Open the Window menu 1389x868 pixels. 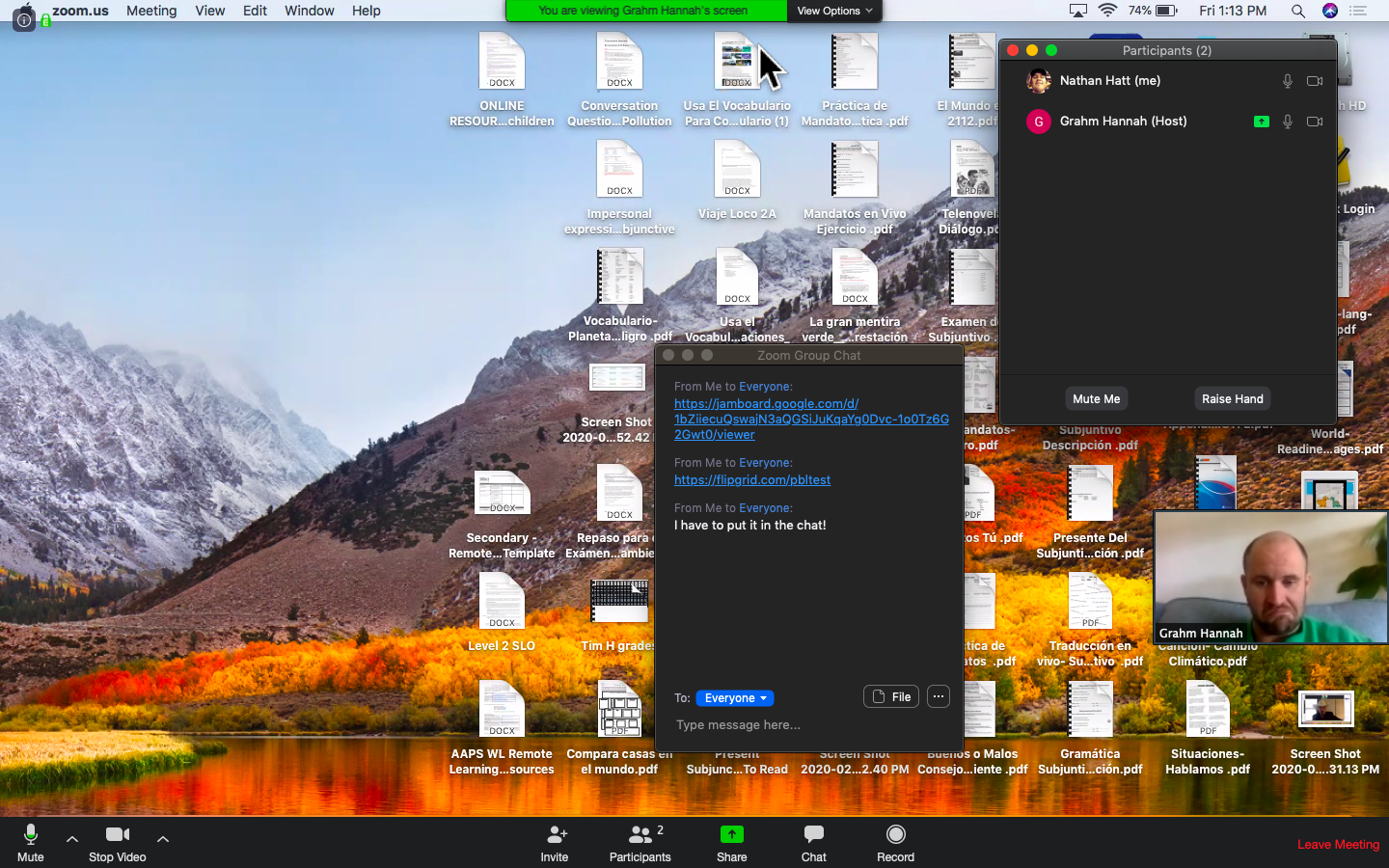tap(310, 11)
